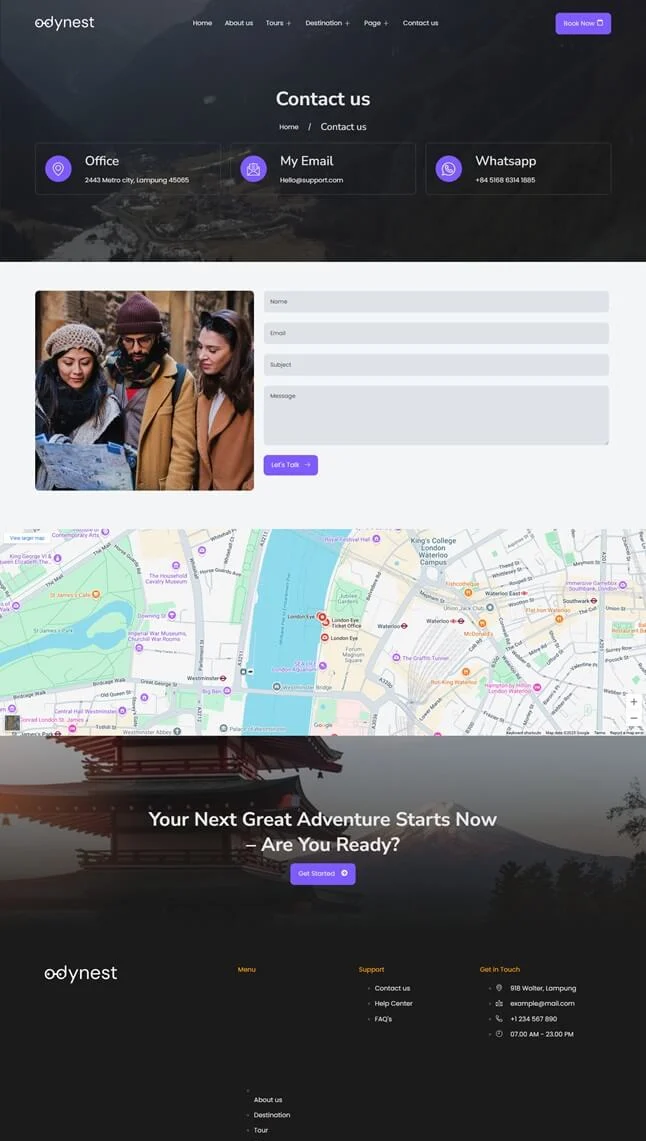646x1141 pixels.
Task: Select +1 234 567 890 in footer
Action: tap(533, 1019)
